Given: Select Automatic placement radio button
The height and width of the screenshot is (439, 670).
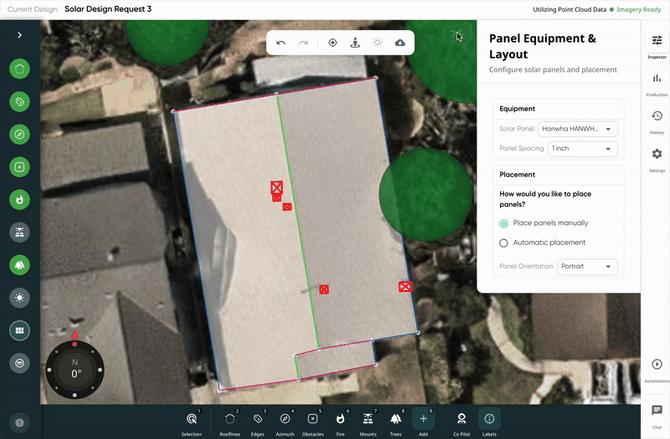Looking at the screenshot, I should click(504, 243).
